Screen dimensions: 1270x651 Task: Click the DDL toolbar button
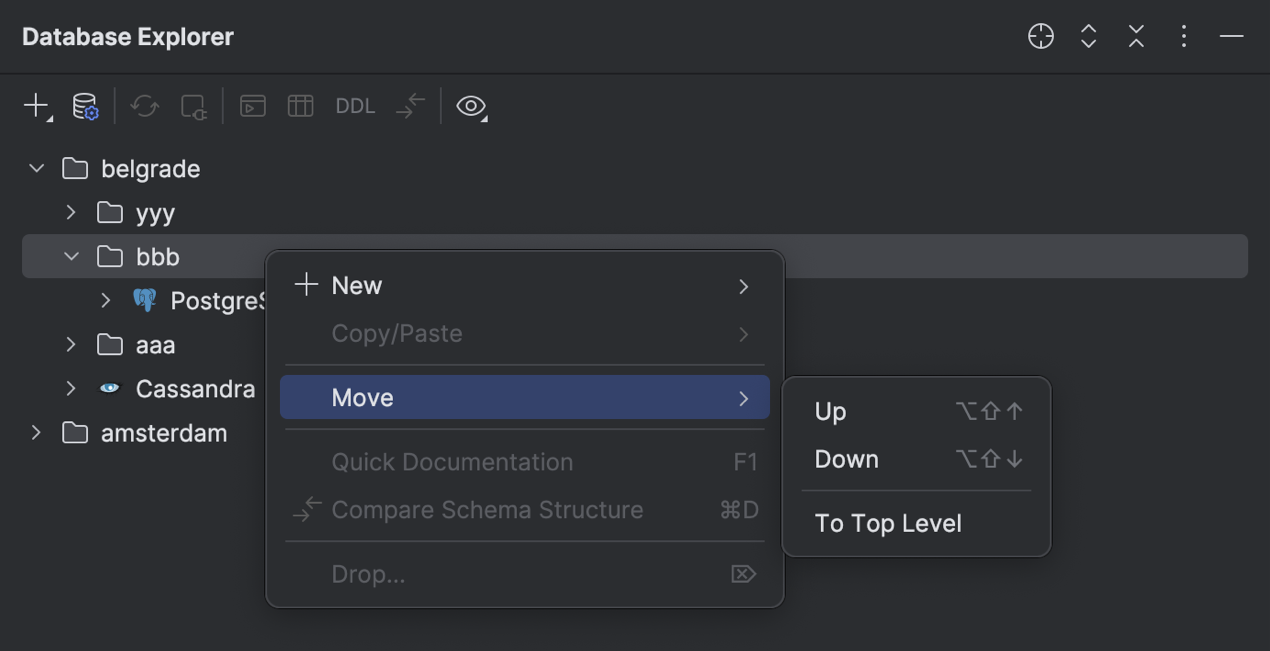[355, 106]
